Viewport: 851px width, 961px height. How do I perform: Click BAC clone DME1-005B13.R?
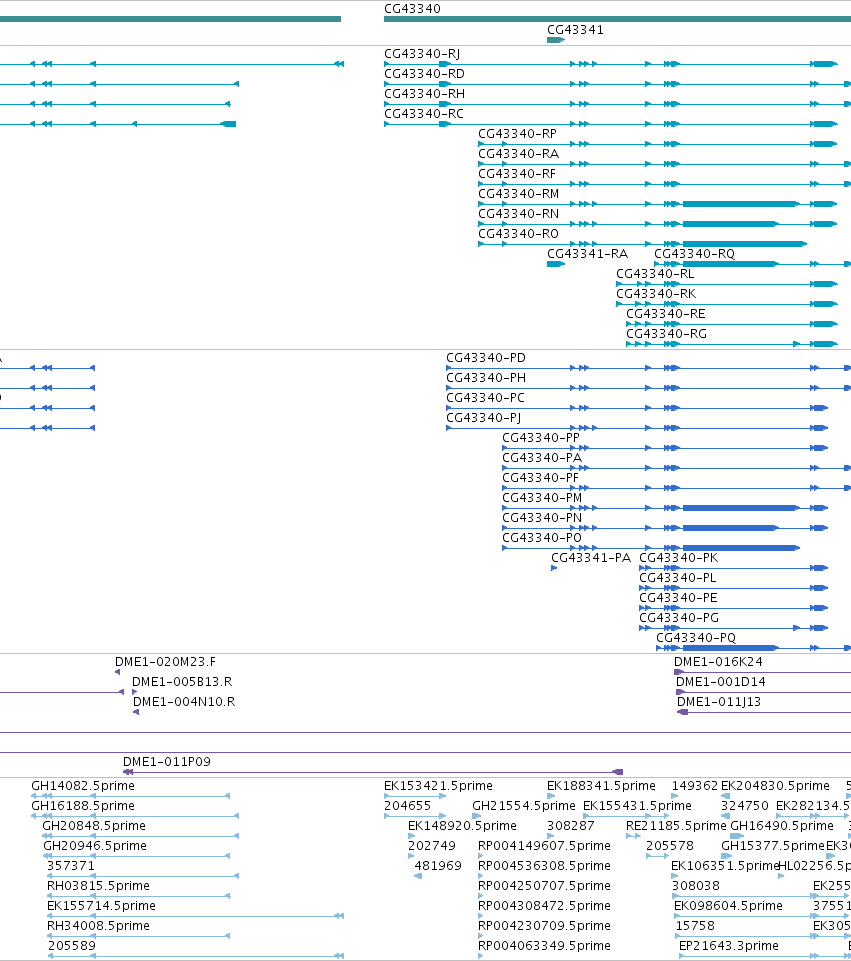click(x=181, y=682)
